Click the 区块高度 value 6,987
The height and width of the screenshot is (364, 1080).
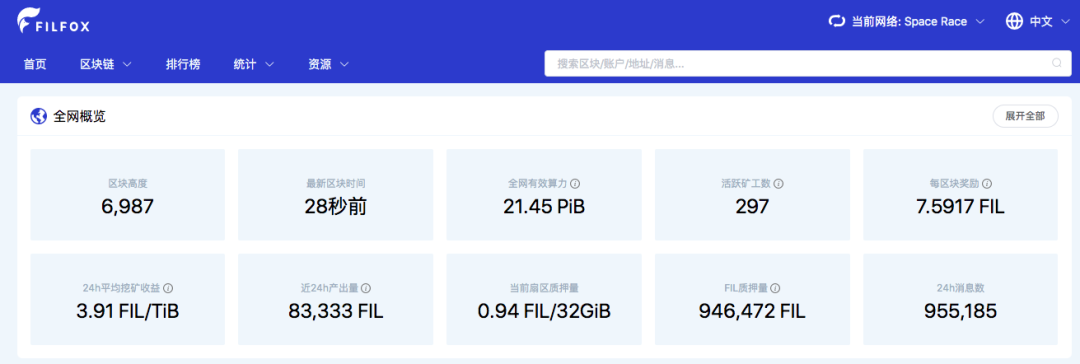click(128, 206)
